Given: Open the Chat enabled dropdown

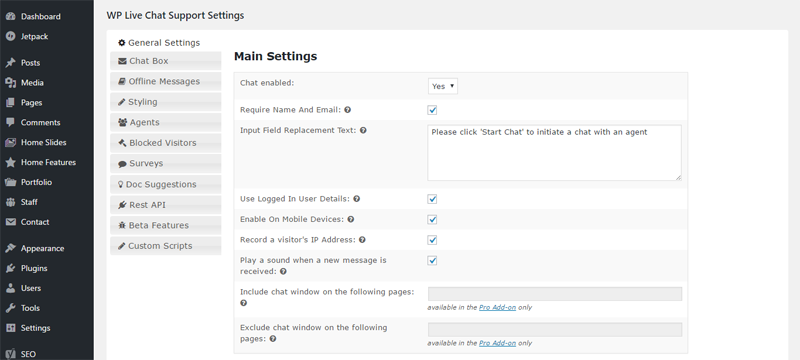Looking at the screenshot, I should click(x=442, y=86).
